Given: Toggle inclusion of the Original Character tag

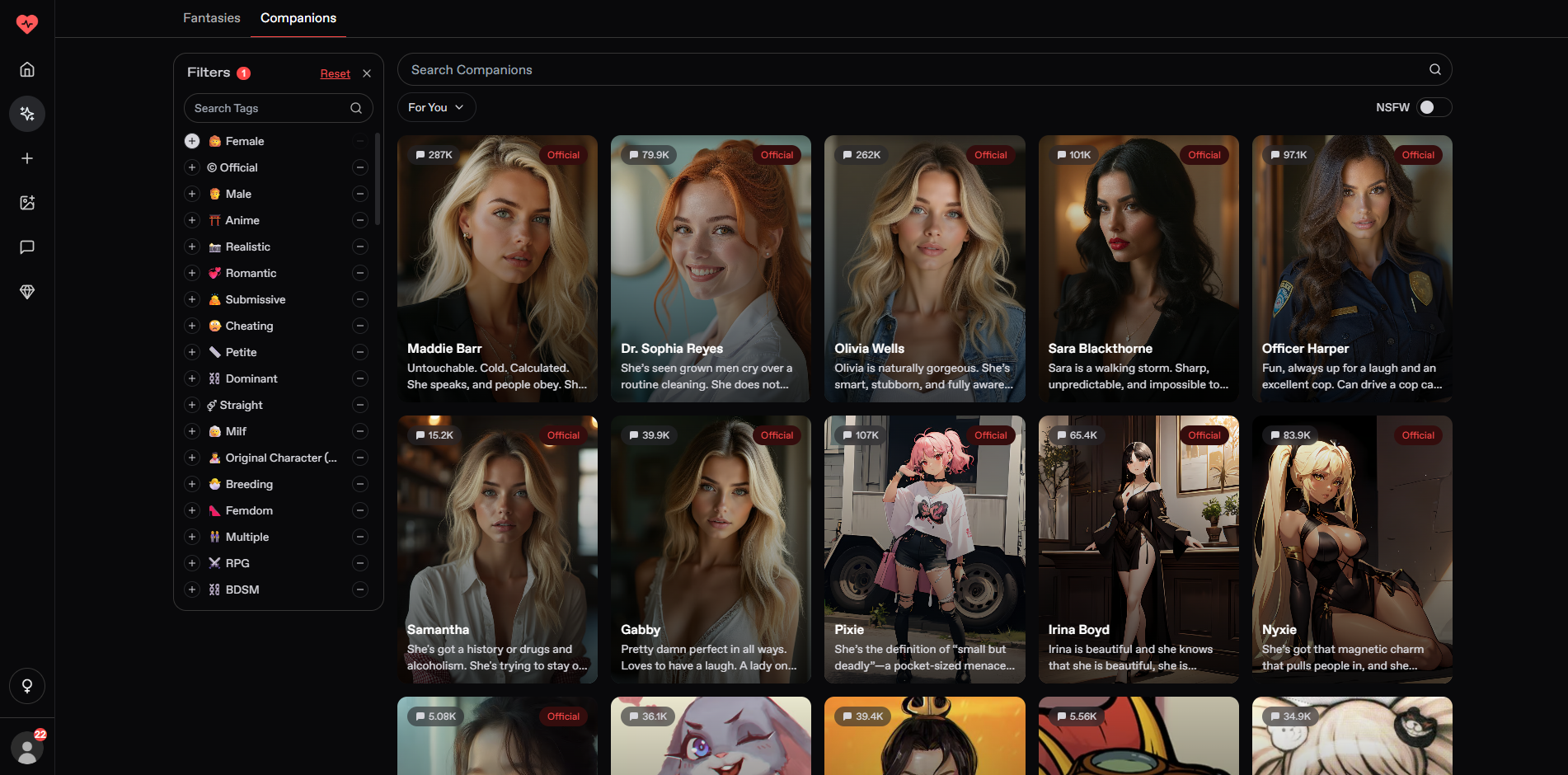Looking at the screenshot, I should [192, 458].
